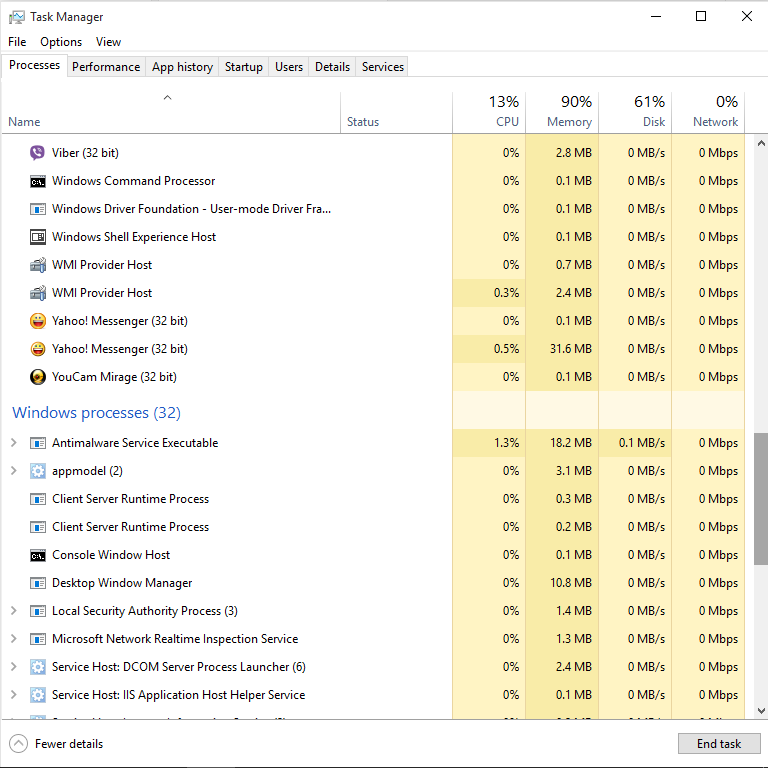This screenshot has width=768, height=768.
Task: Click Microsoft Network Realtime Inspection Service icon
Action: coord(38,639)
